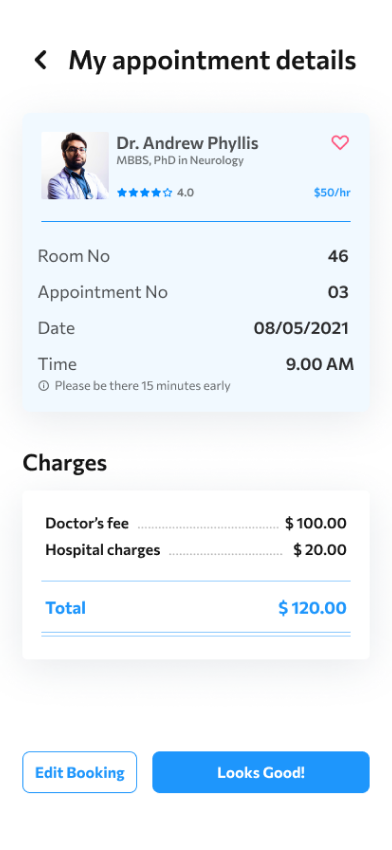This screenshot has width=392, height=850.
Task: Click the Hospital charges amount $20.00
Action: 320,550
